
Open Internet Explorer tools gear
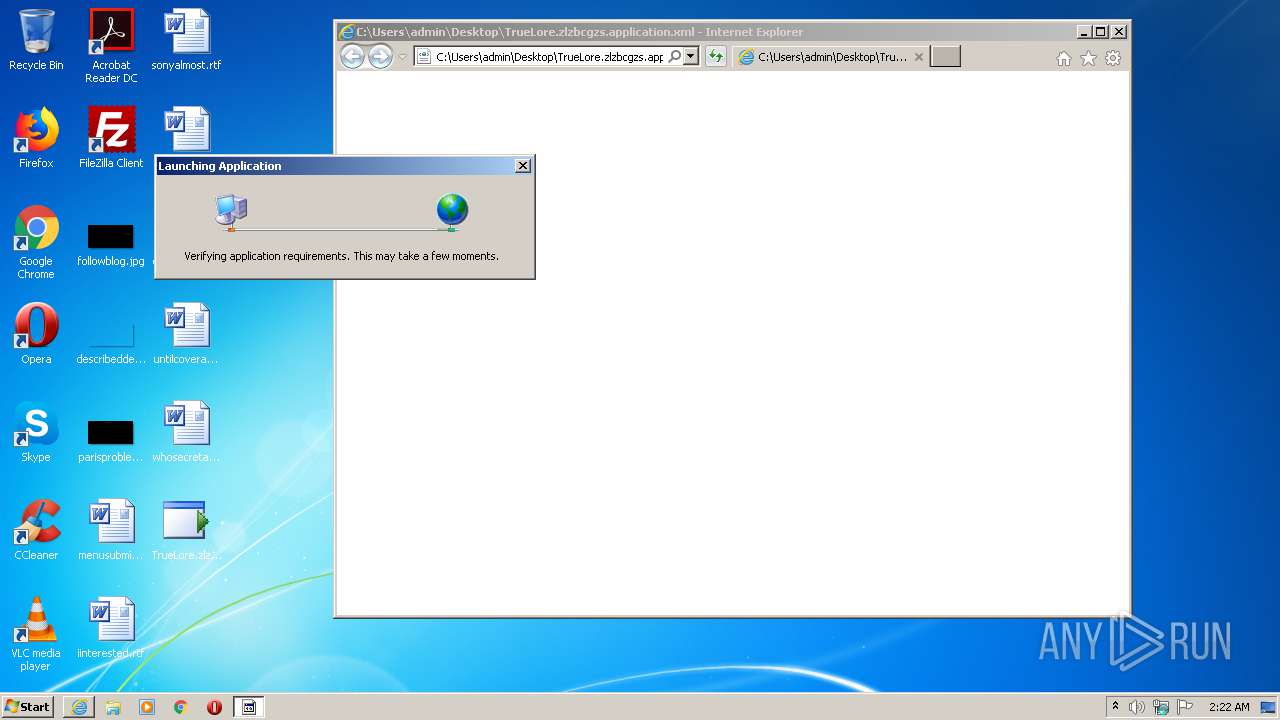1113,59
